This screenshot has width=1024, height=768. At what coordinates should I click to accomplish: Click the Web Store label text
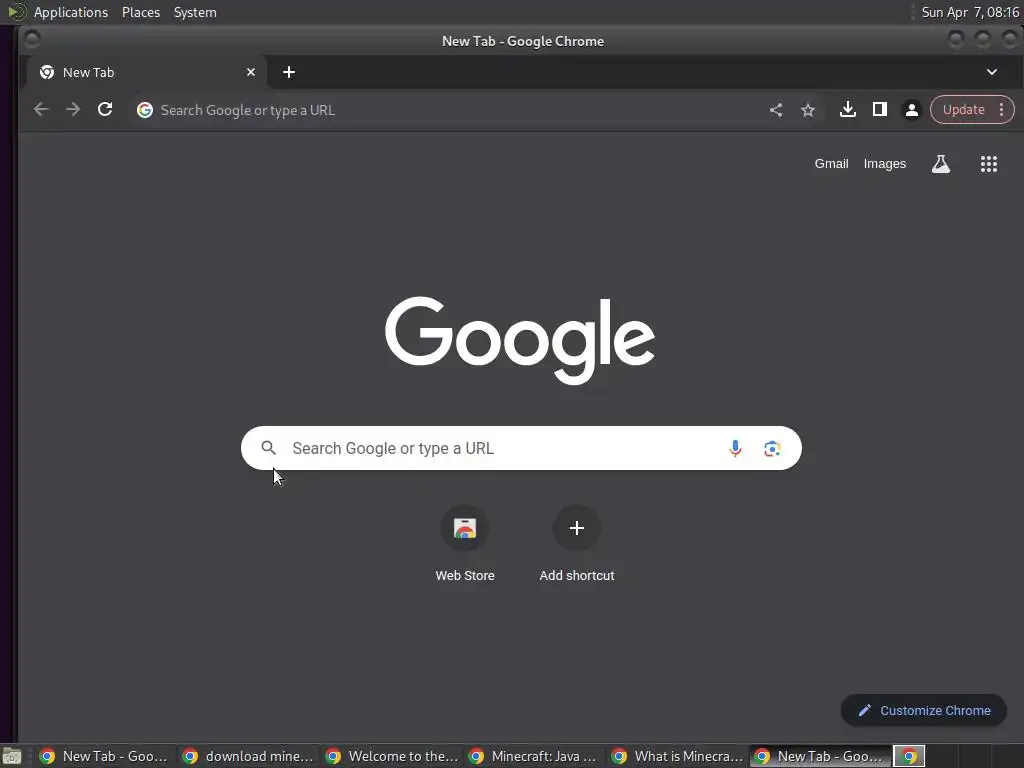coord(465,575)
